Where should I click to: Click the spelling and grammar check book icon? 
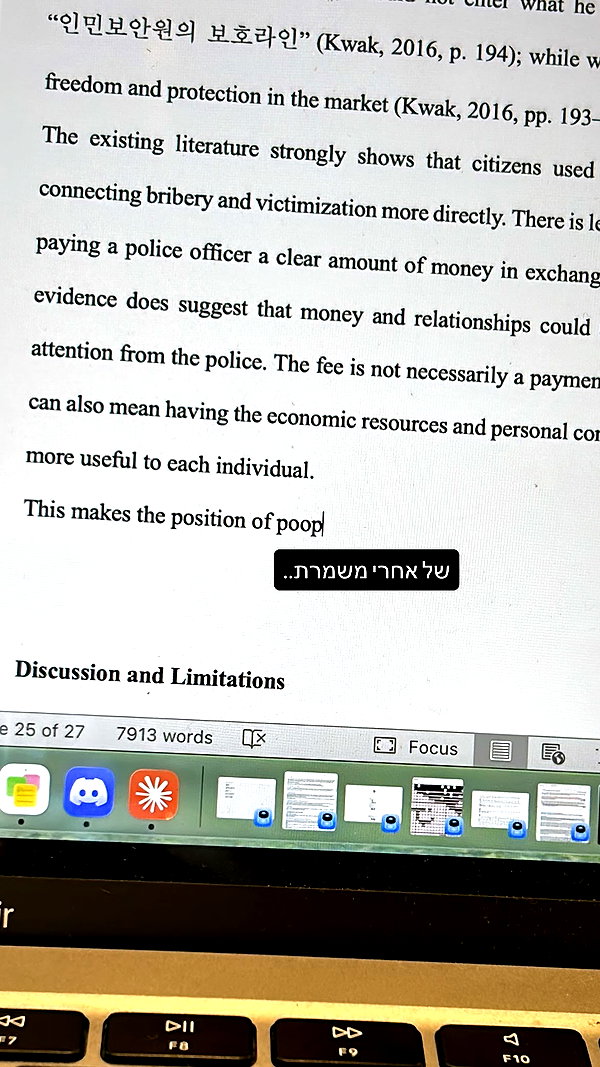(x=254, y=738)
